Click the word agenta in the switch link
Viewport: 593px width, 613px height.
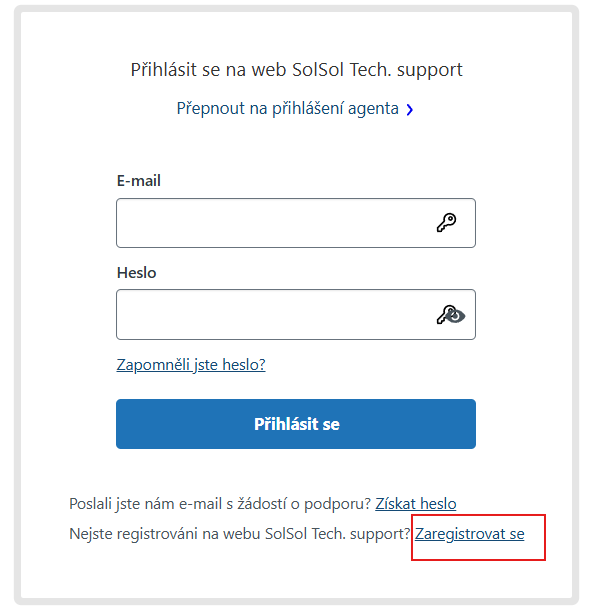(x=373, y=109)
